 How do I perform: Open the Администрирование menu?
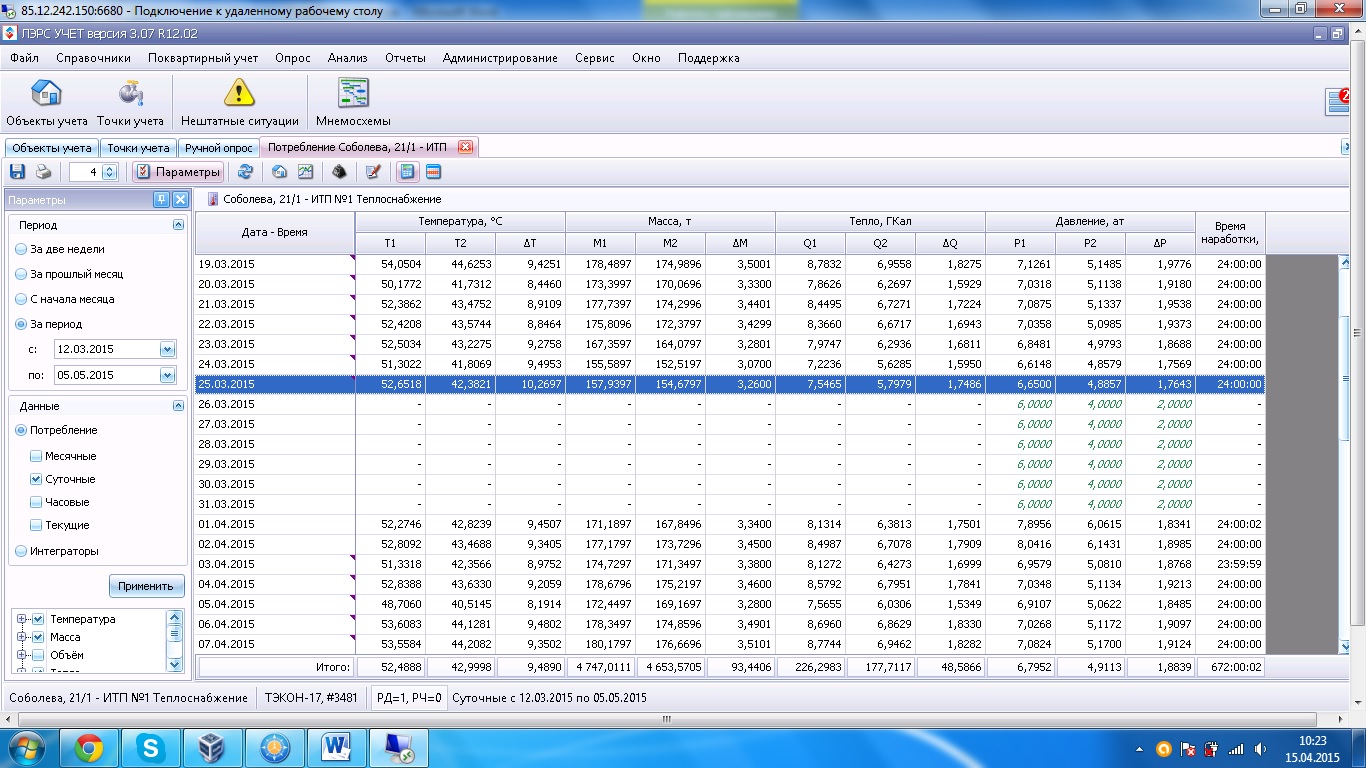[500, 58]
